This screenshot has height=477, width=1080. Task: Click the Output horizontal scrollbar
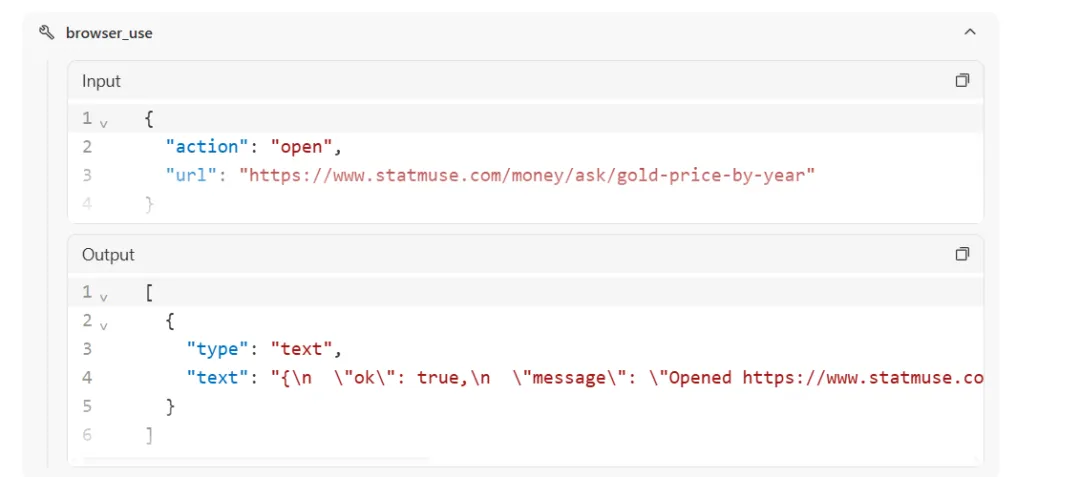pyautogui.click(x=257, y=459)
